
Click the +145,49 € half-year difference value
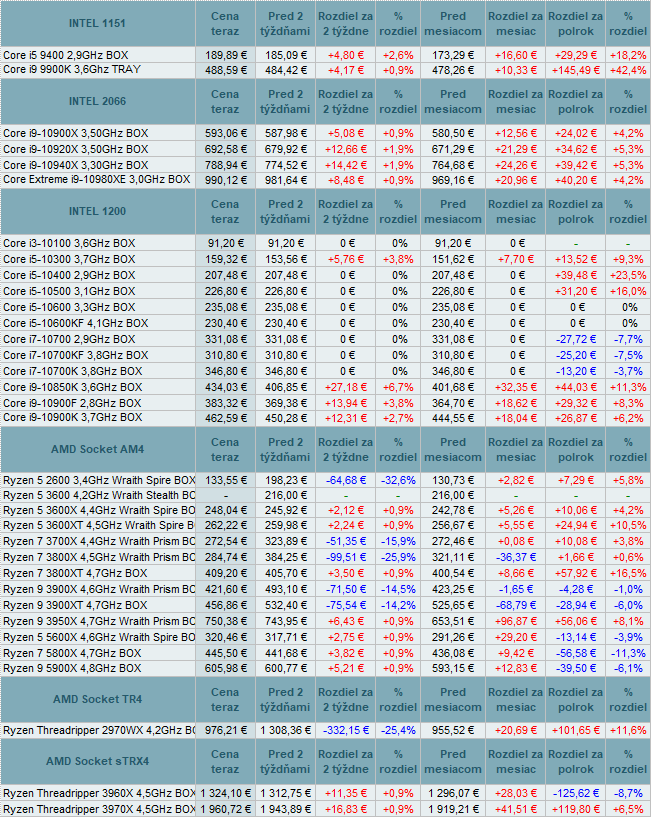tap(575, 70)
